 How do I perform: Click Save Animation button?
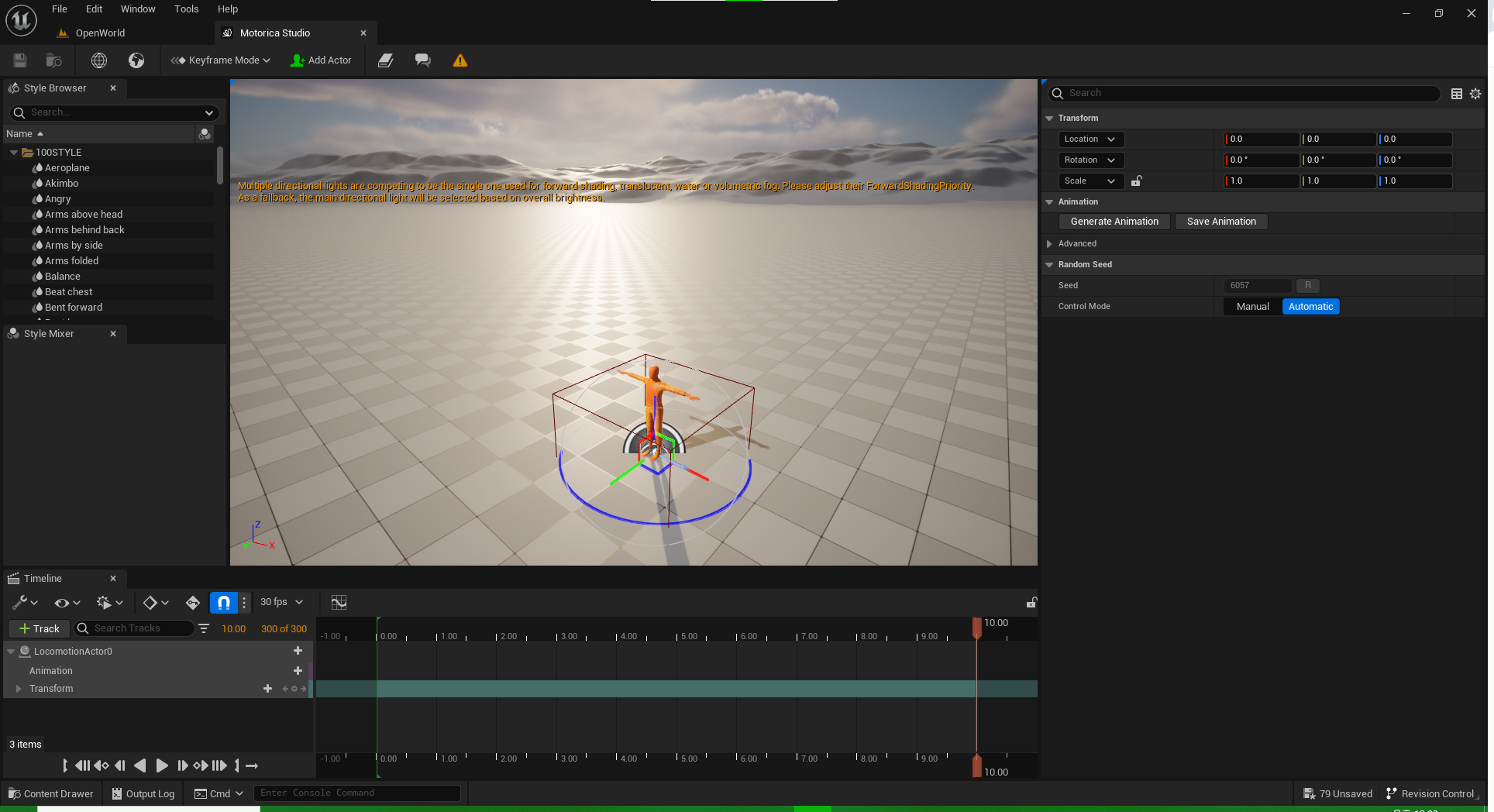pyautogui.click(x=1221, y=222)
